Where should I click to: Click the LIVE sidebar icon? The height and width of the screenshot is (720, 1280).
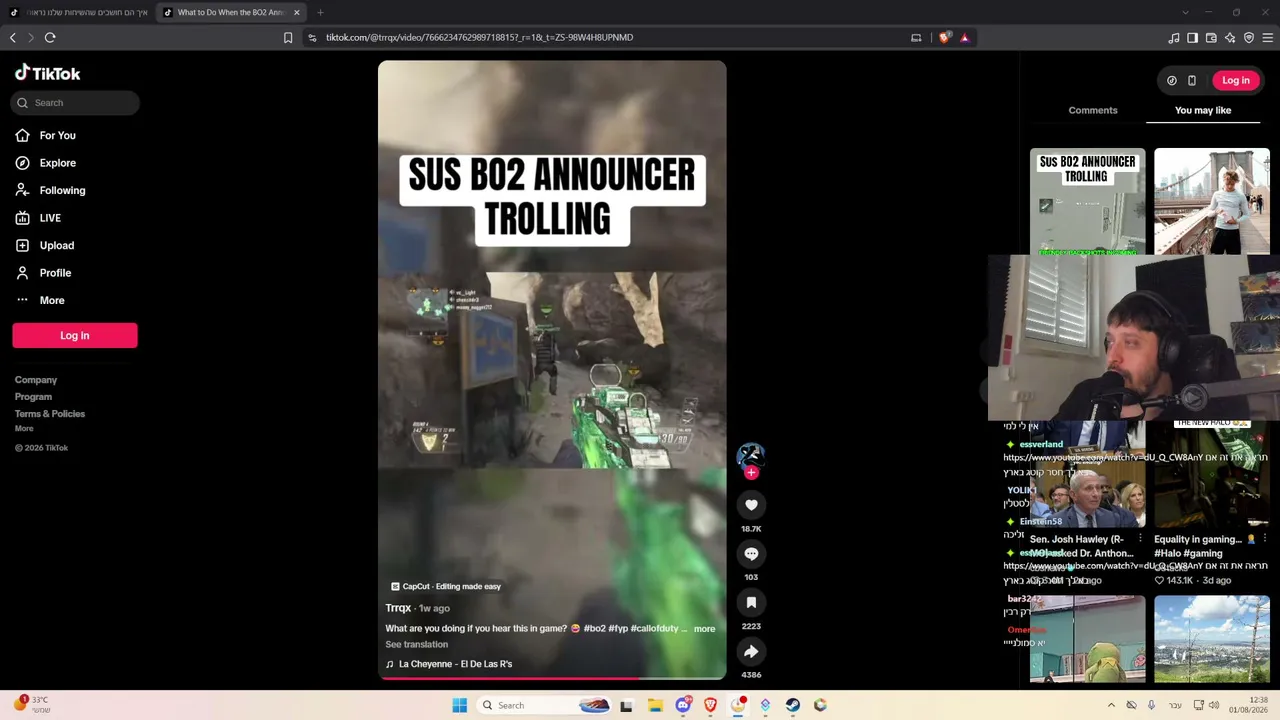[22, 218]
